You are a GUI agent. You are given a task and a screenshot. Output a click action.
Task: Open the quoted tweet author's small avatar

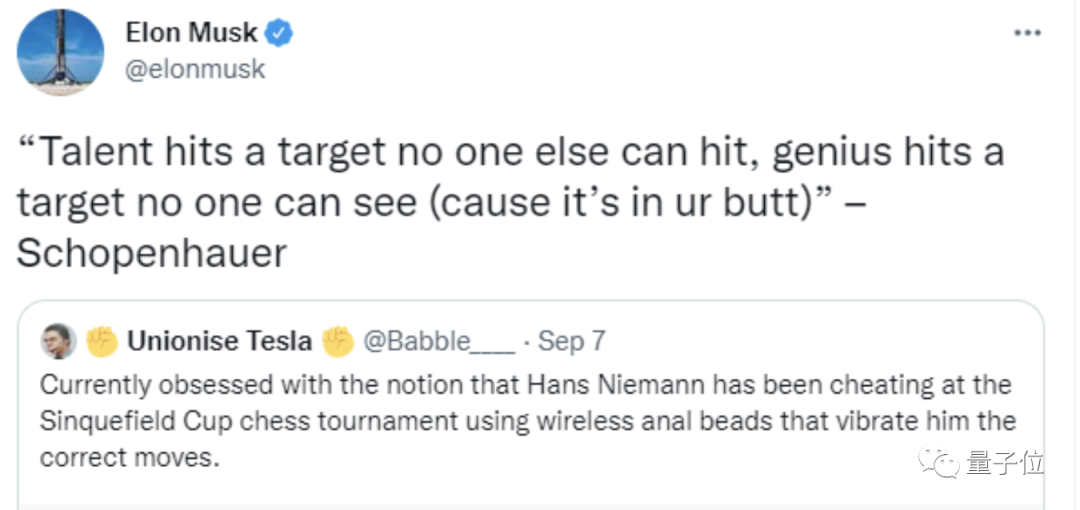coord(59,341)
